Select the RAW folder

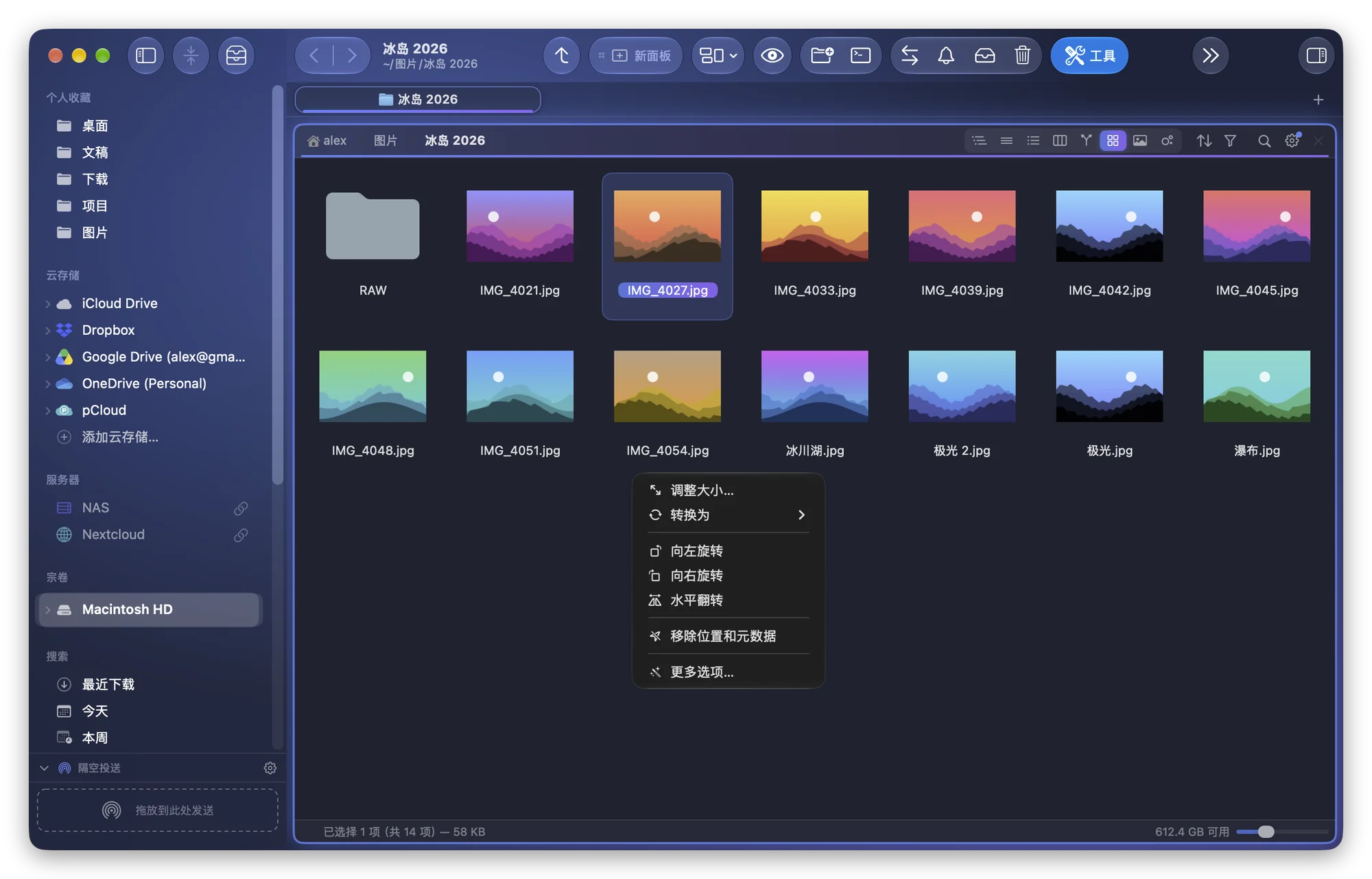[372, 226]
